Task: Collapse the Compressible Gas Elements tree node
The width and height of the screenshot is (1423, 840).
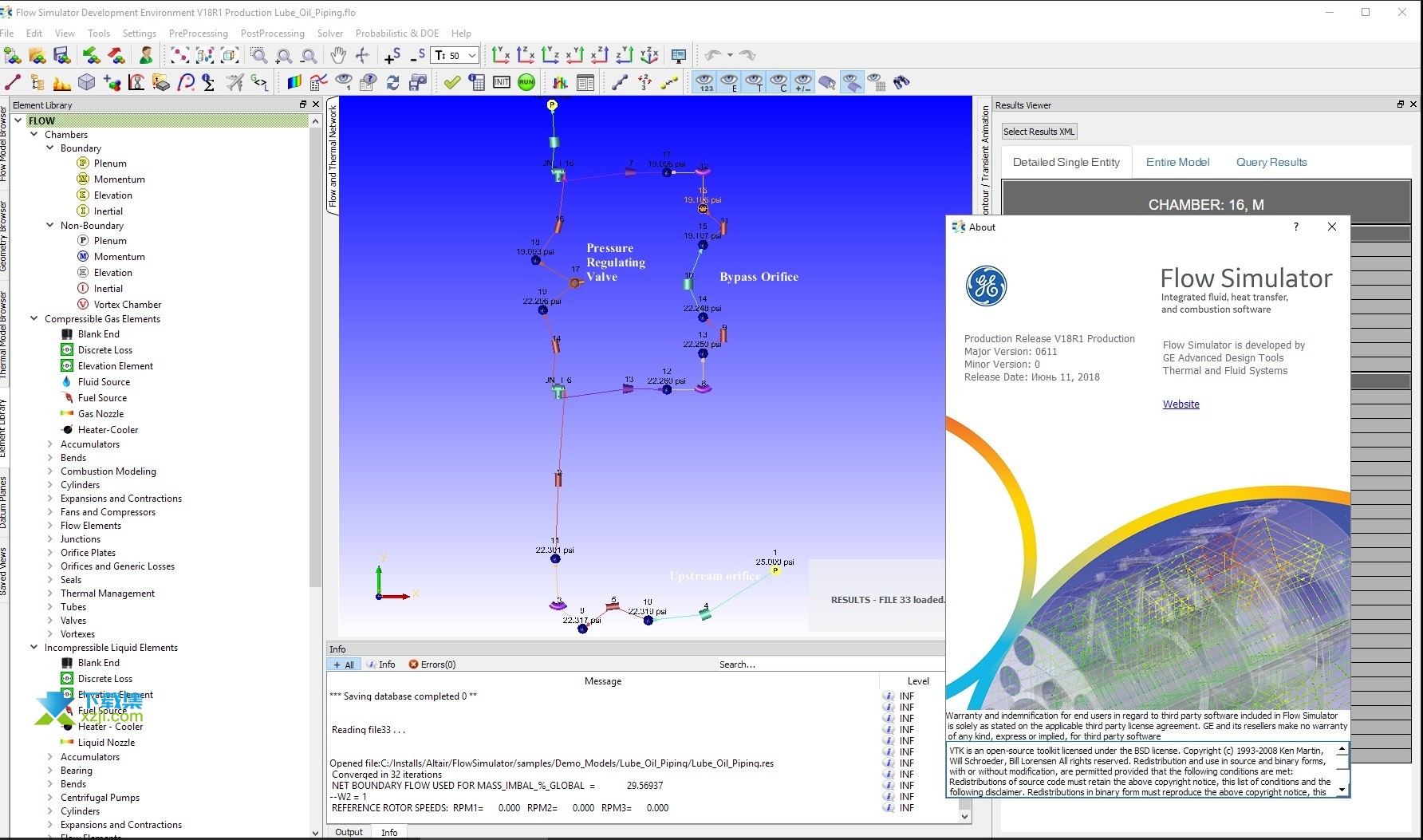Action: coord(34,319)
